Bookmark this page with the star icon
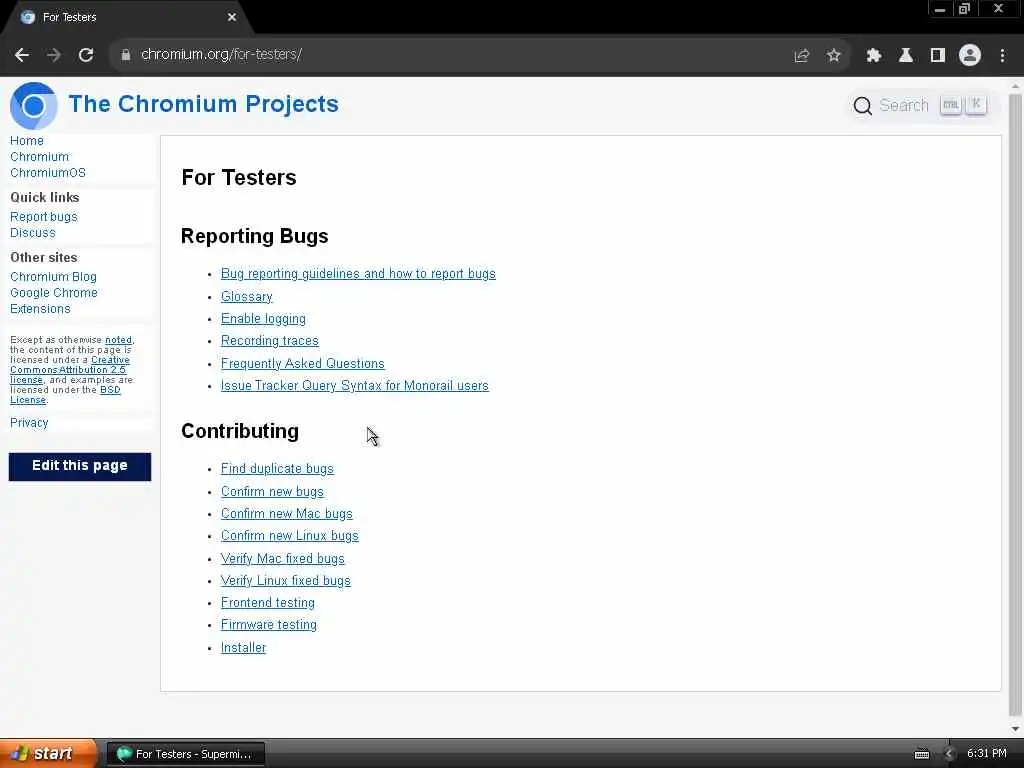 coord(833,56)
